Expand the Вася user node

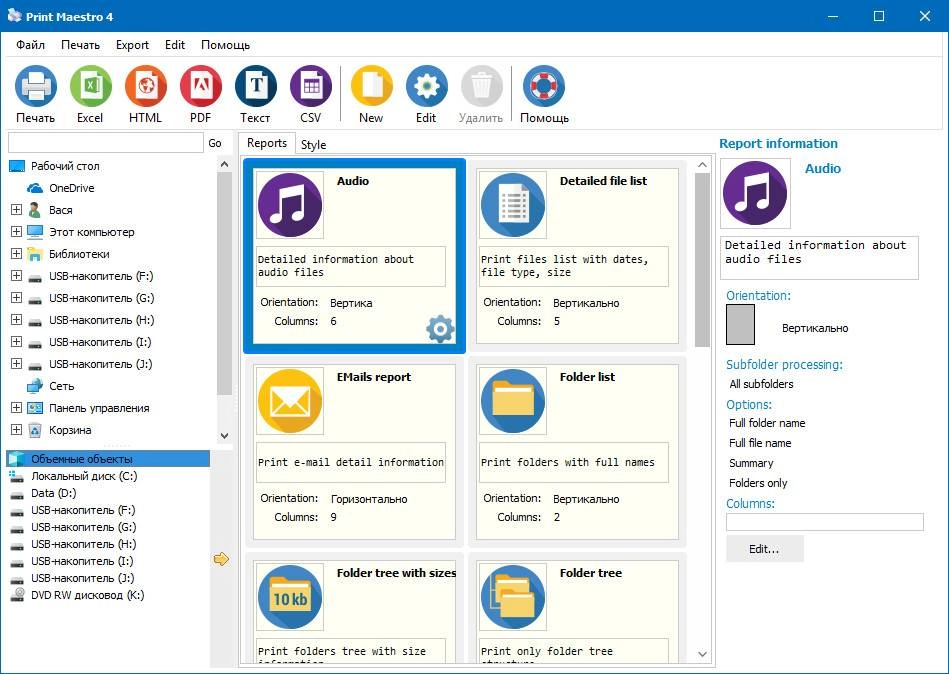click(16, 210)
